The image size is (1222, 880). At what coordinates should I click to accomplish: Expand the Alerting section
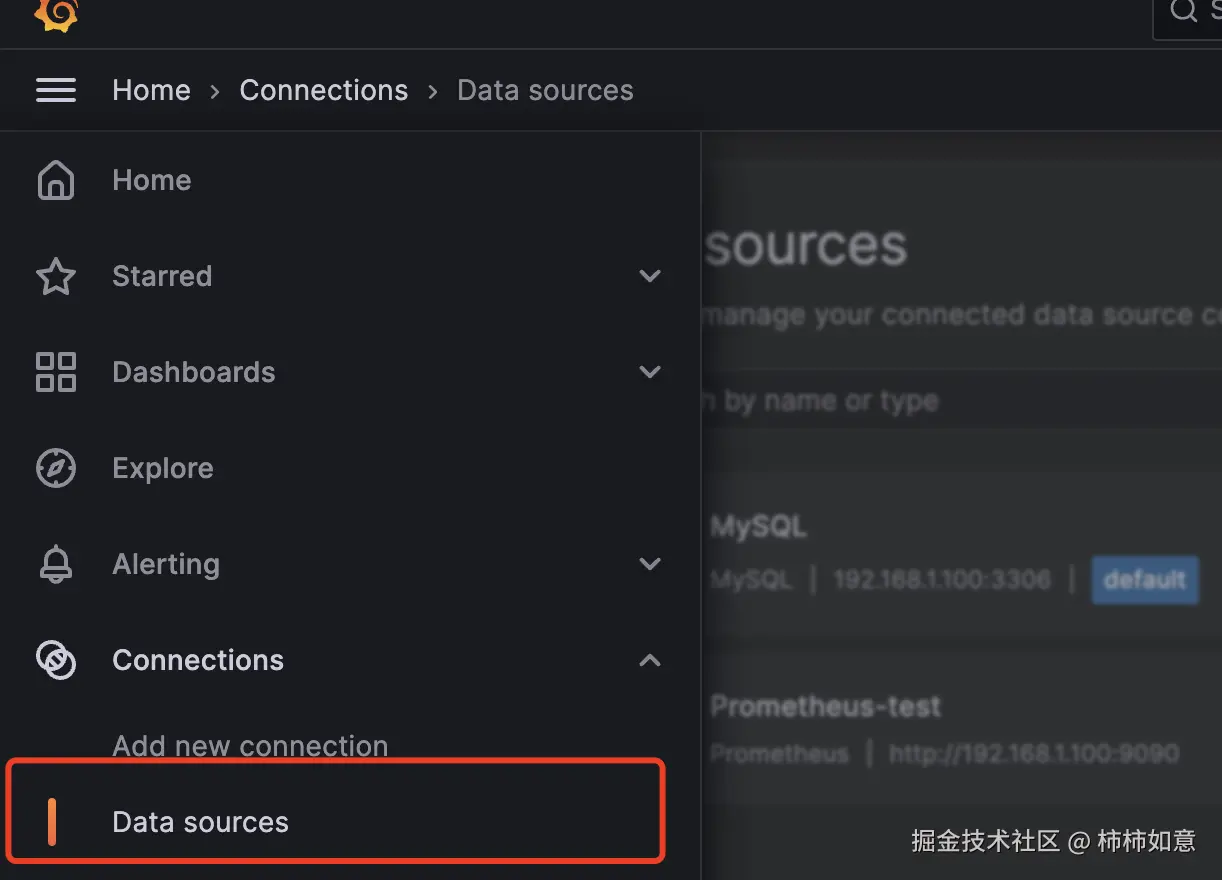tap(650, 564)
